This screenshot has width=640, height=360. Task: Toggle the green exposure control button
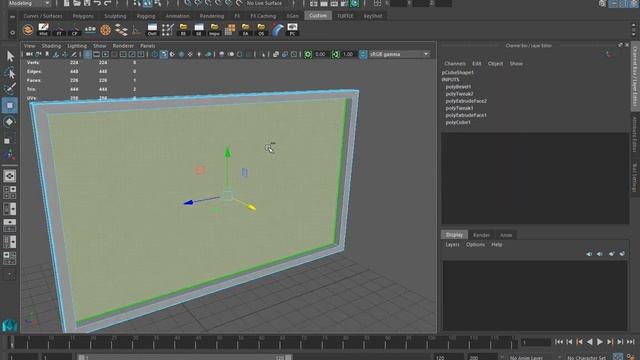pos(308,54)
